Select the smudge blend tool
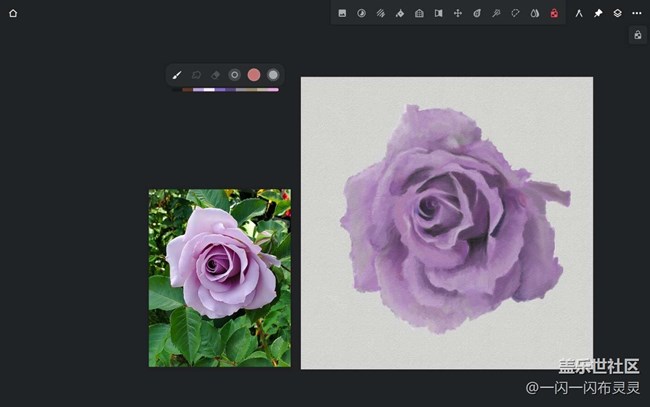 (196, 75)
